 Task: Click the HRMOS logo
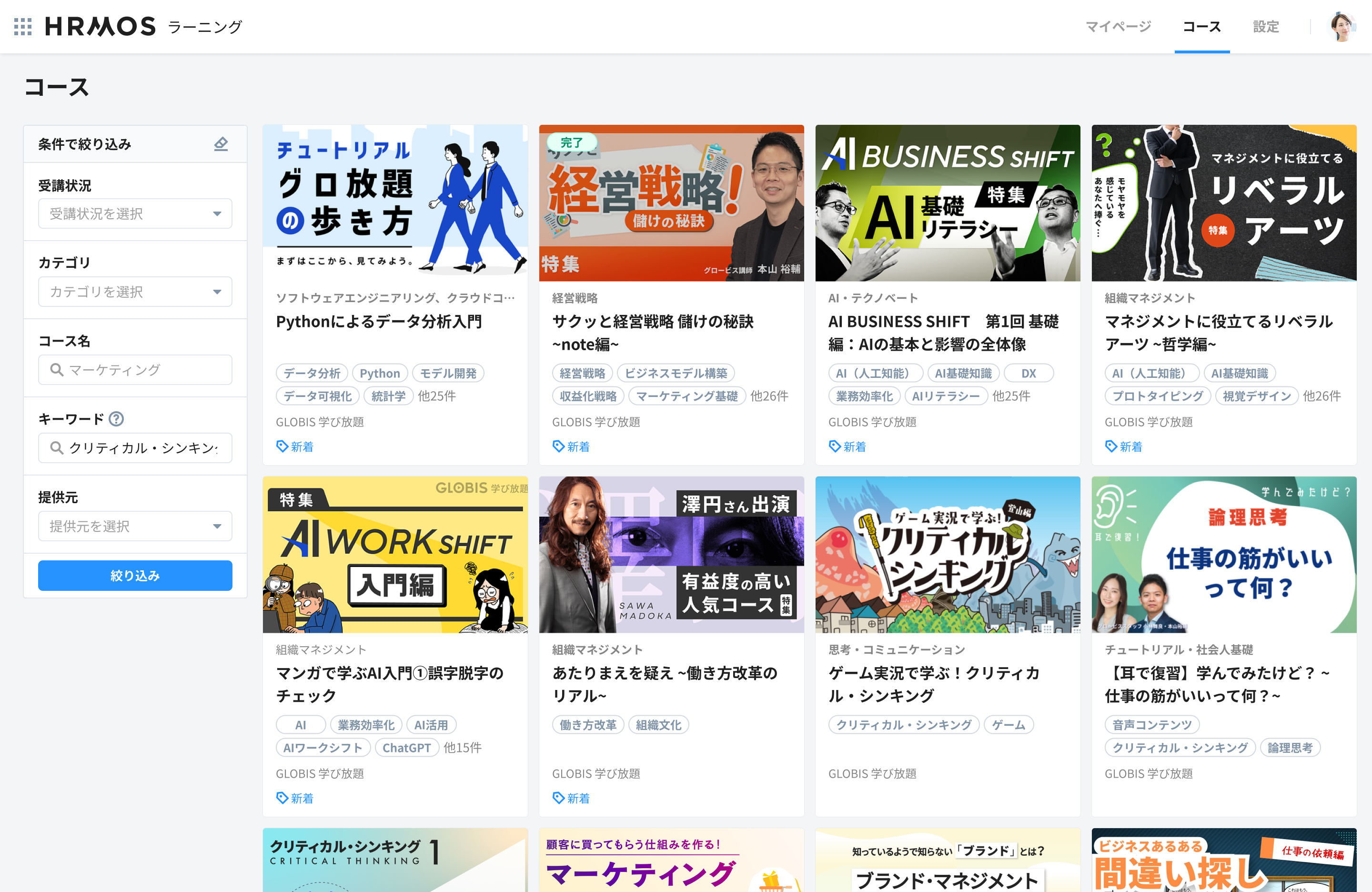101,27
